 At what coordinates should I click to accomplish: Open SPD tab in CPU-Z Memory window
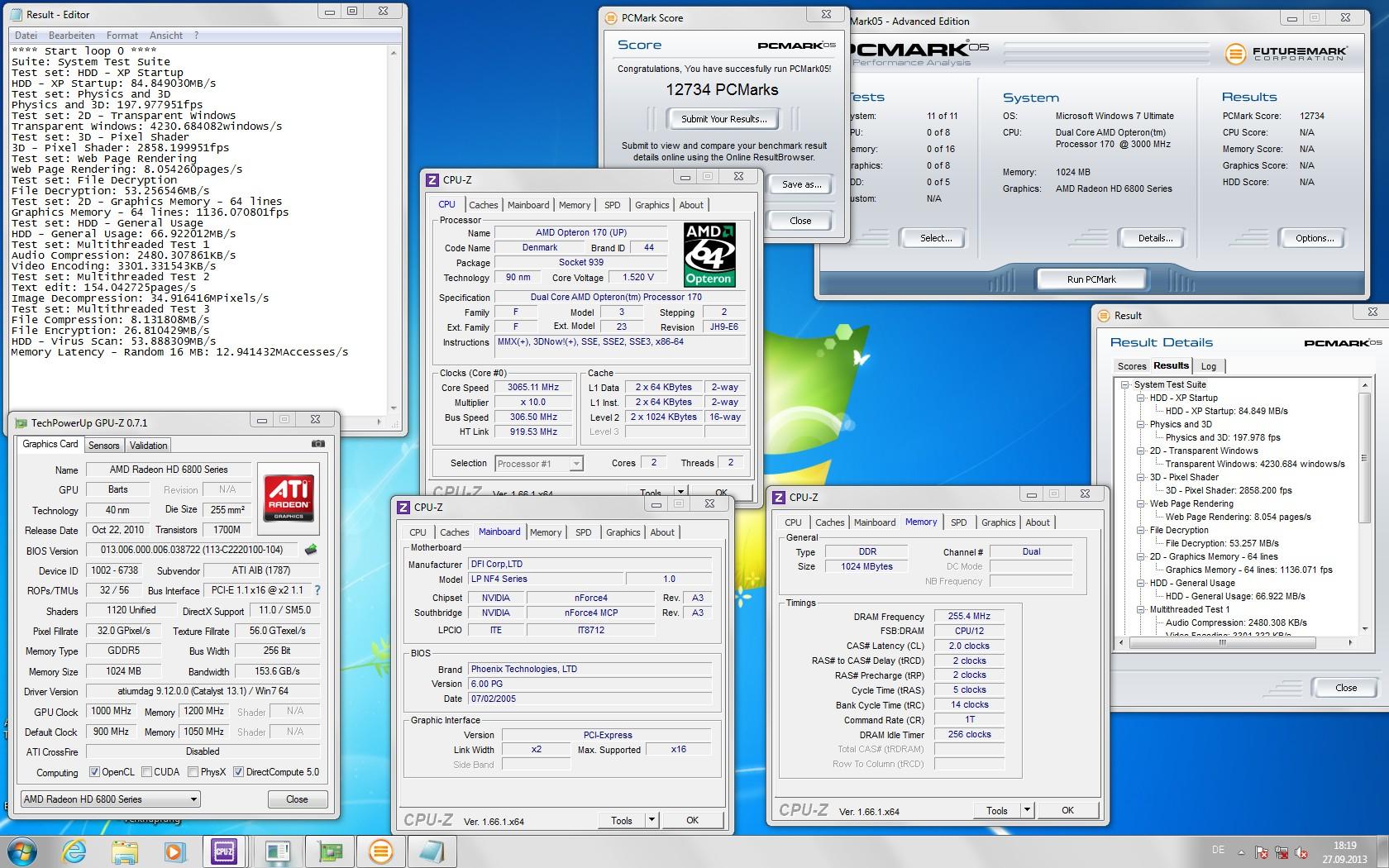coord(959,522)
